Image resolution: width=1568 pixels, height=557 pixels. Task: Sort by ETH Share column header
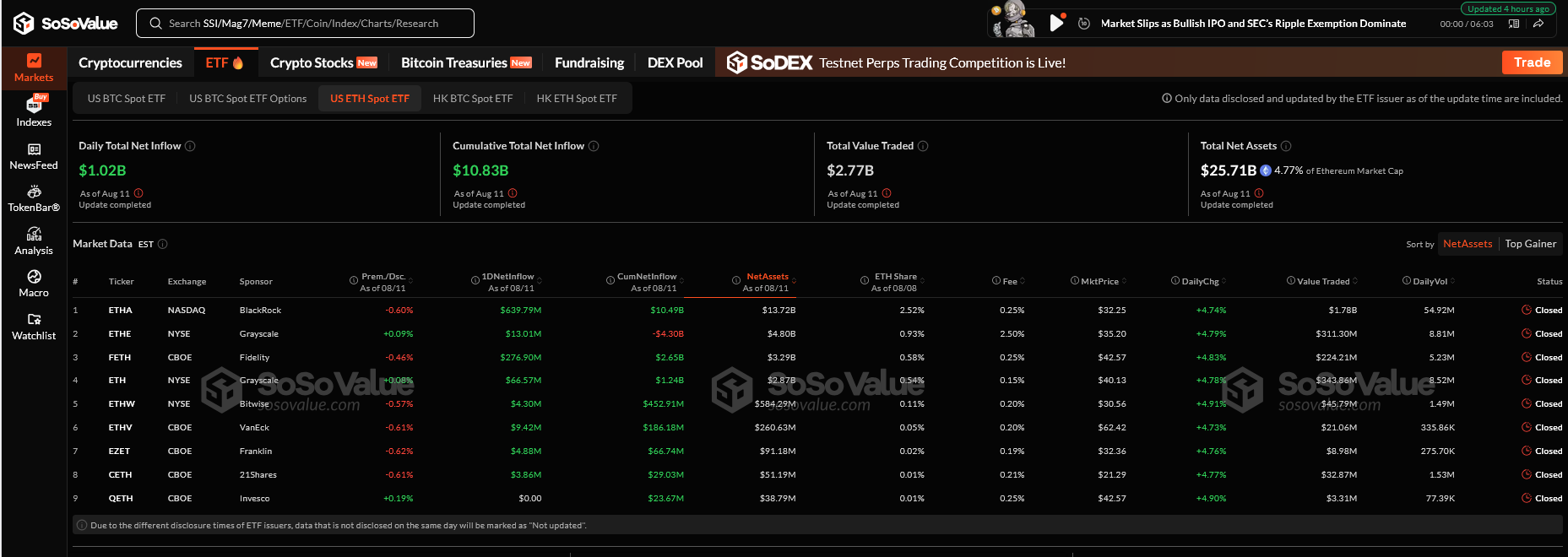(x=893, y=282)
